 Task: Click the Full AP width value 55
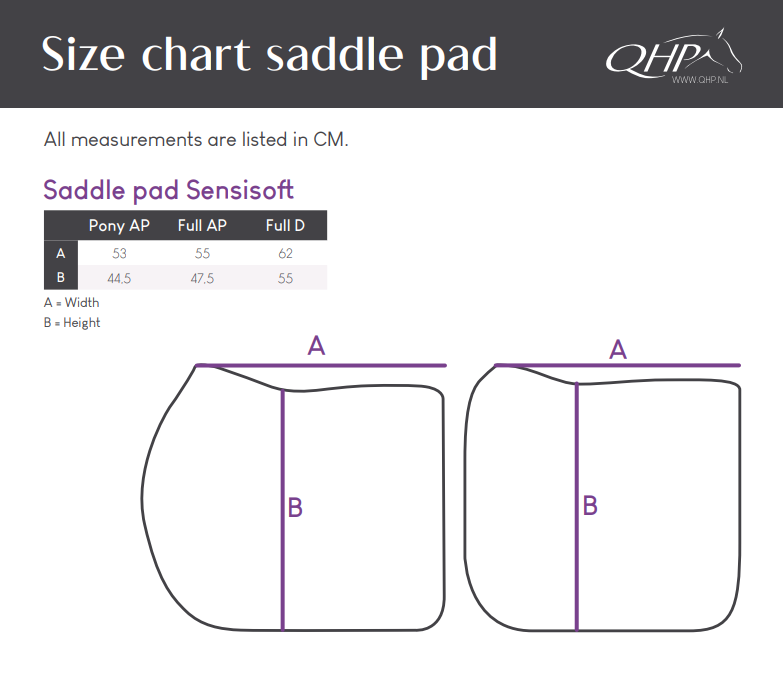coord(202,254)
